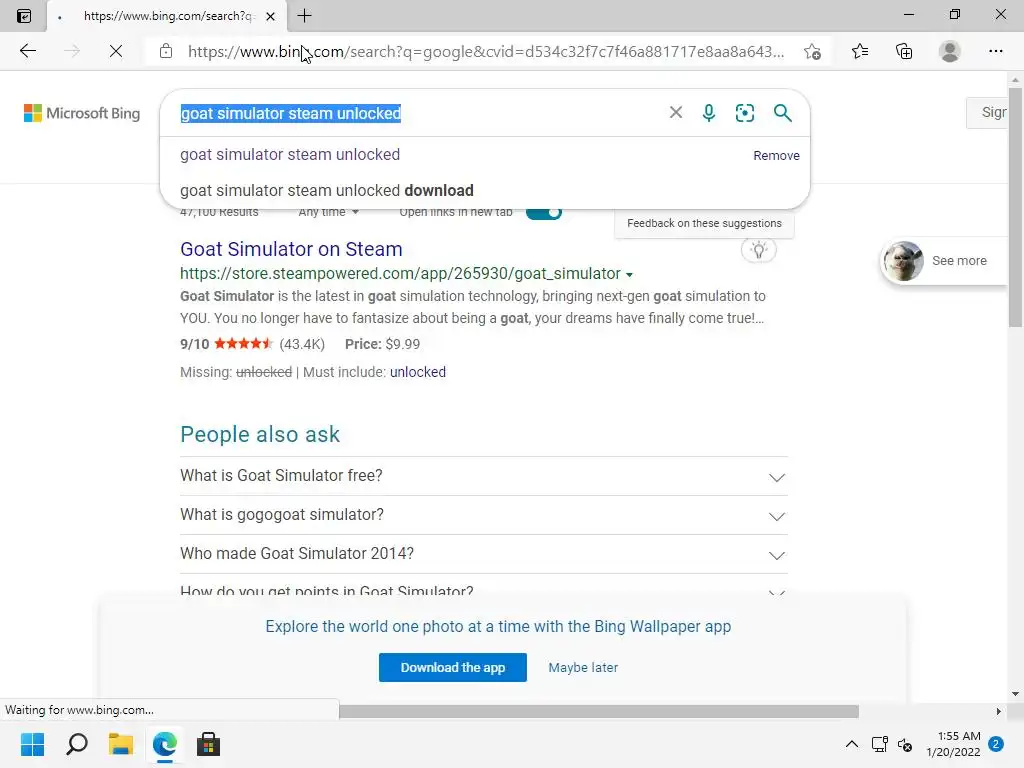Open the Favorites list icon
This screenshot has width=1024, height=768.
point(860,51)
